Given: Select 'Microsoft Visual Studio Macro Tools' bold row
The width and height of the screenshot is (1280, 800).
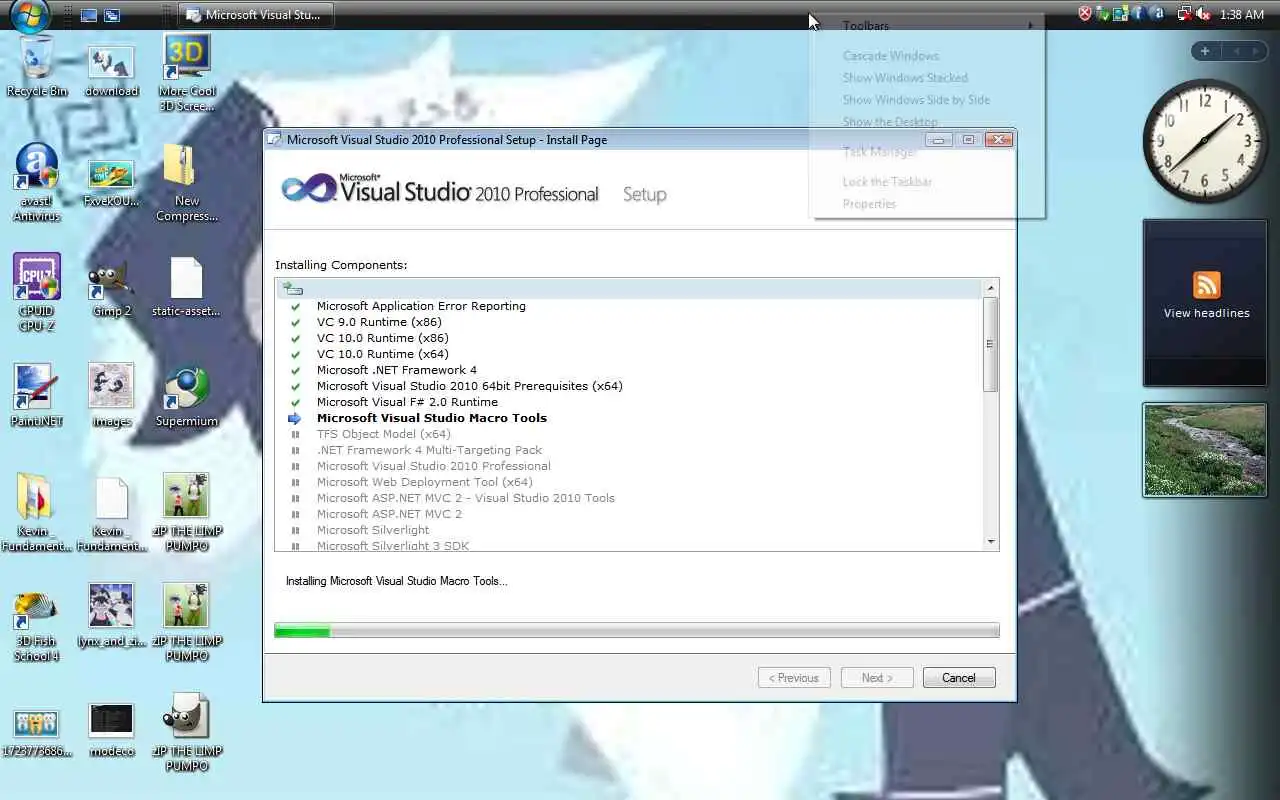Looking at the screenshot, I should (x=432, y=418).
